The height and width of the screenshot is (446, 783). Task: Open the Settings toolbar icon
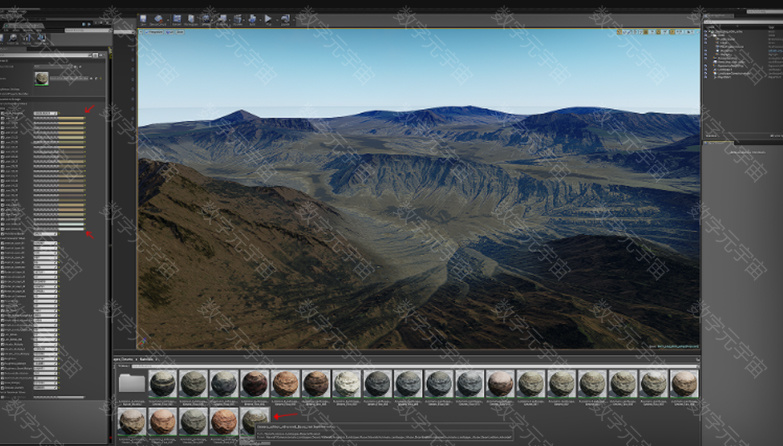(206, 19)
